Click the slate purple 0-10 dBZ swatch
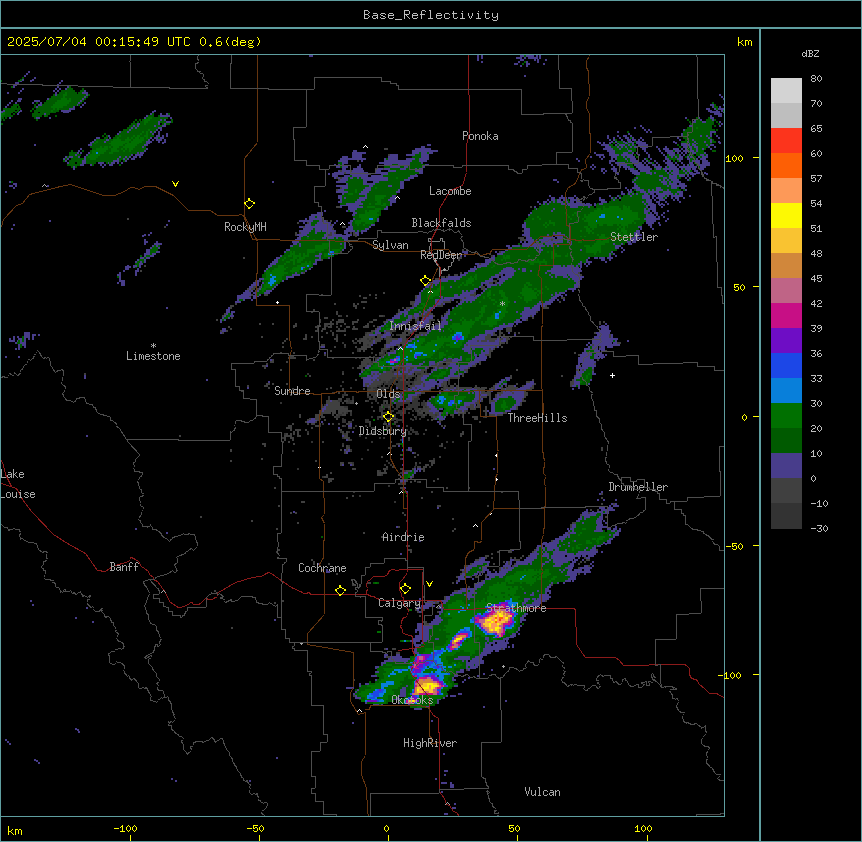This screenshot has height=842, width=862. click(x=786, y=466)
